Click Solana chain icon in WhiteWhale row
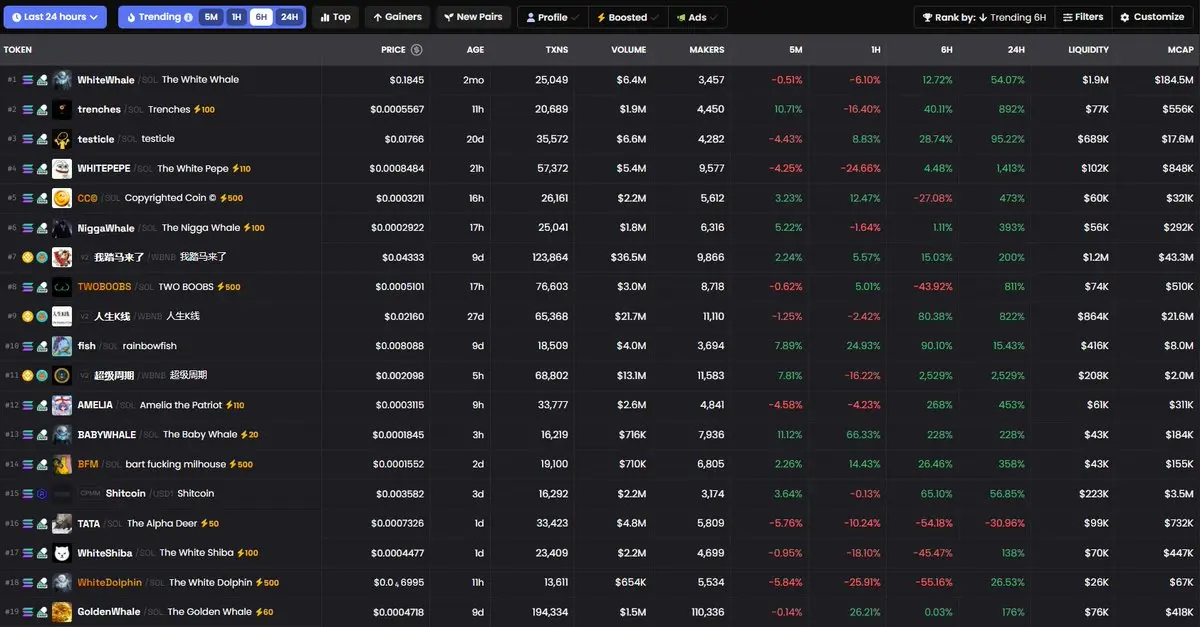1200x627 pixels. (x=28, y=80)
